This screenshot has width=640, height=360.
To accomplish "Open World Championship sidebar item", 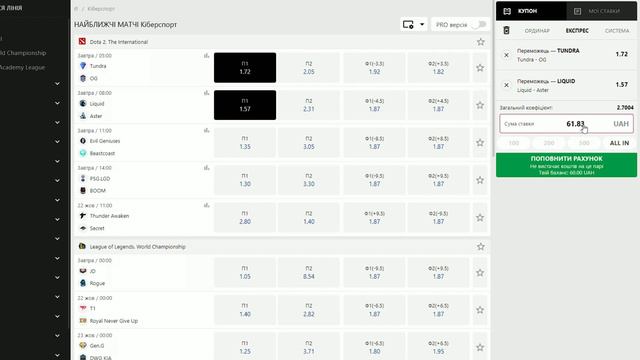I will [23, 53].
